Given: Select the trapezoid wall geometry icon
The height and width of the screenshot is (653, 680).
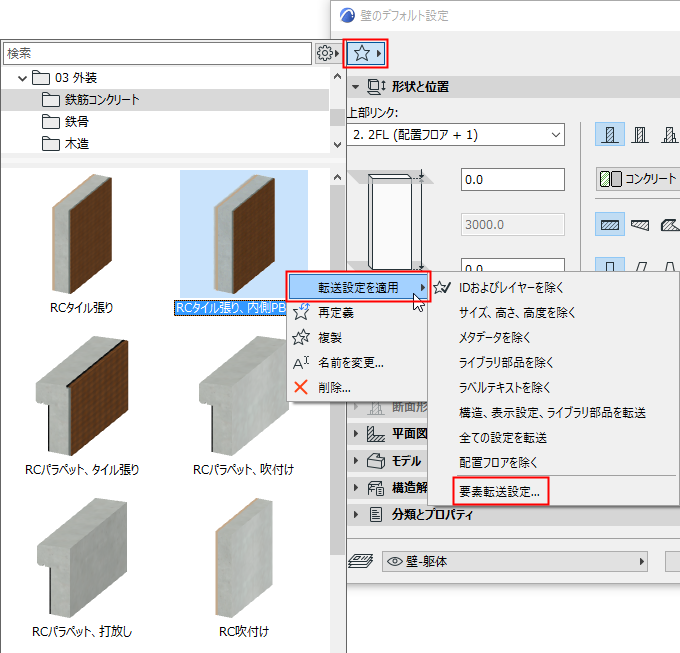Looking at the screenshot, I should (x=640, y=225).
